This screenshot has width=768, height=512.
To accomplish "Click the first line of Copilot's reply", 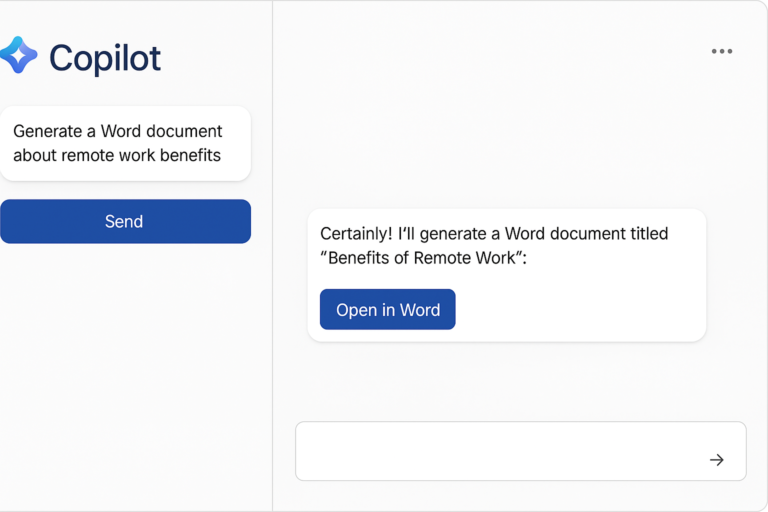I will click(493, 233).
